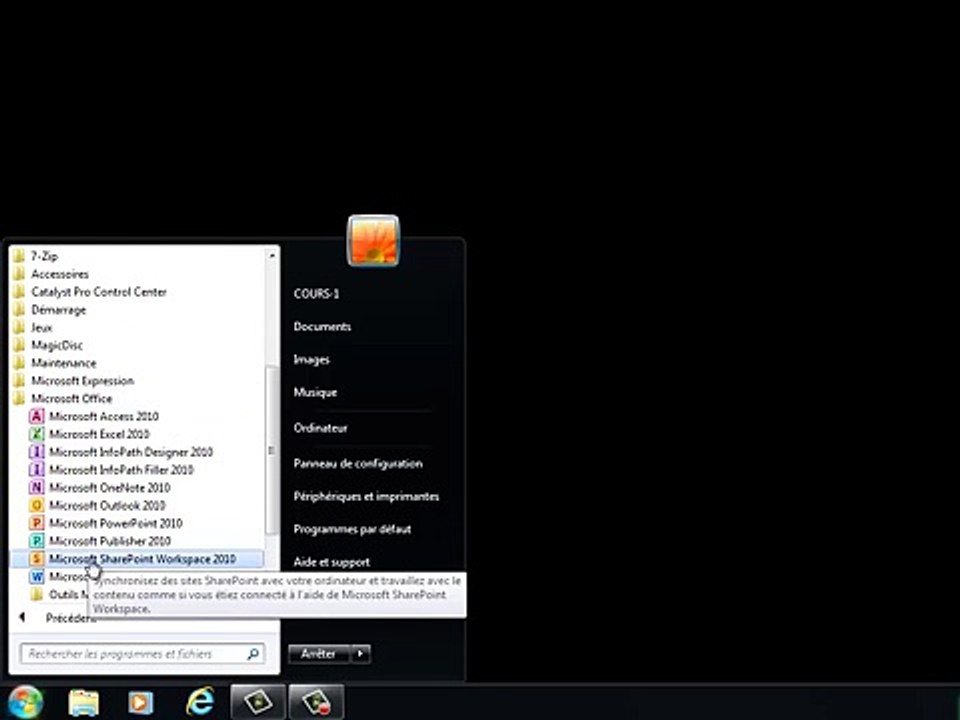
Task: Open the Maintenance folder
Action: pos(54,362)
